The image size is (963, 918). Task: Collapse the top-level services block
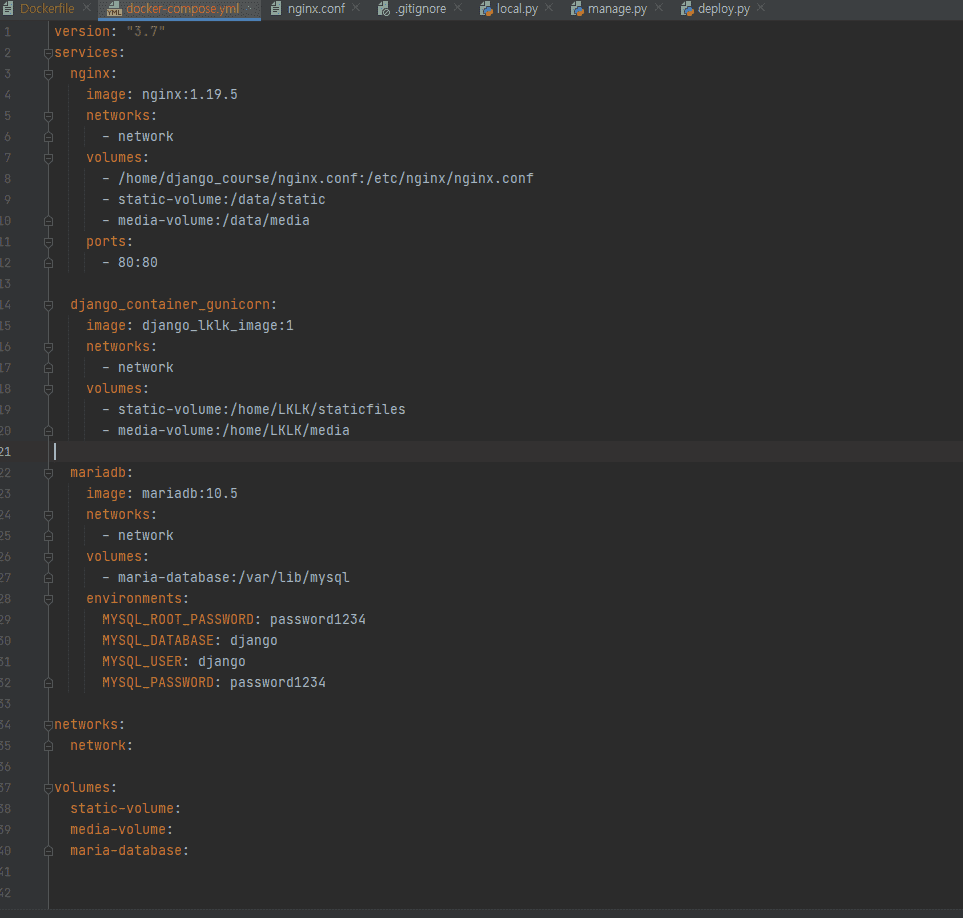coord(49,53)
